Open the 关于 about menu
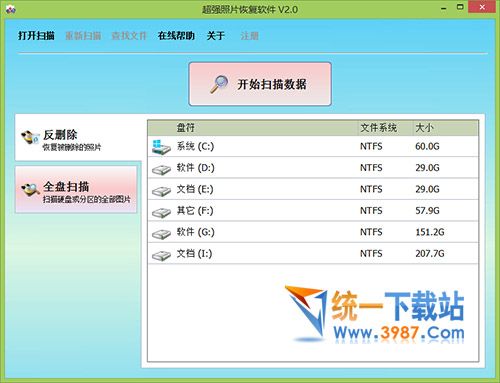500x383 pixels. point(216,35)
